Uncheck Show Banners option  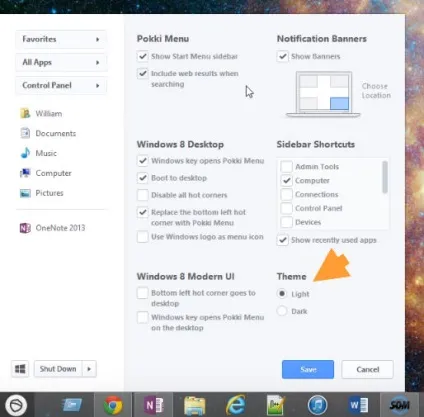[283, 56]
